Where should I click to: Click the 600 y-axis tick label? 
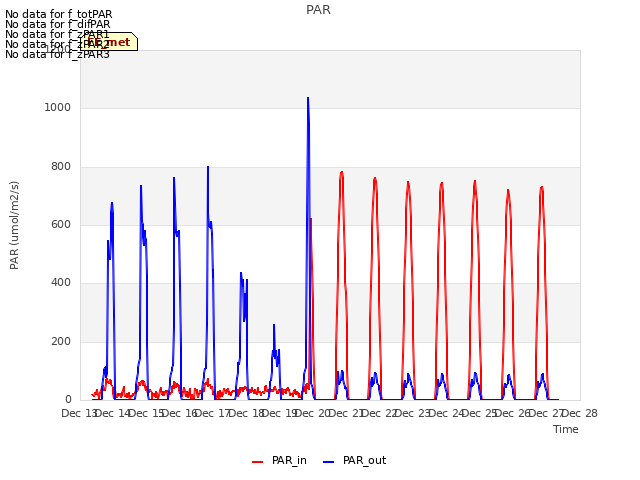(x=61, y=224)
